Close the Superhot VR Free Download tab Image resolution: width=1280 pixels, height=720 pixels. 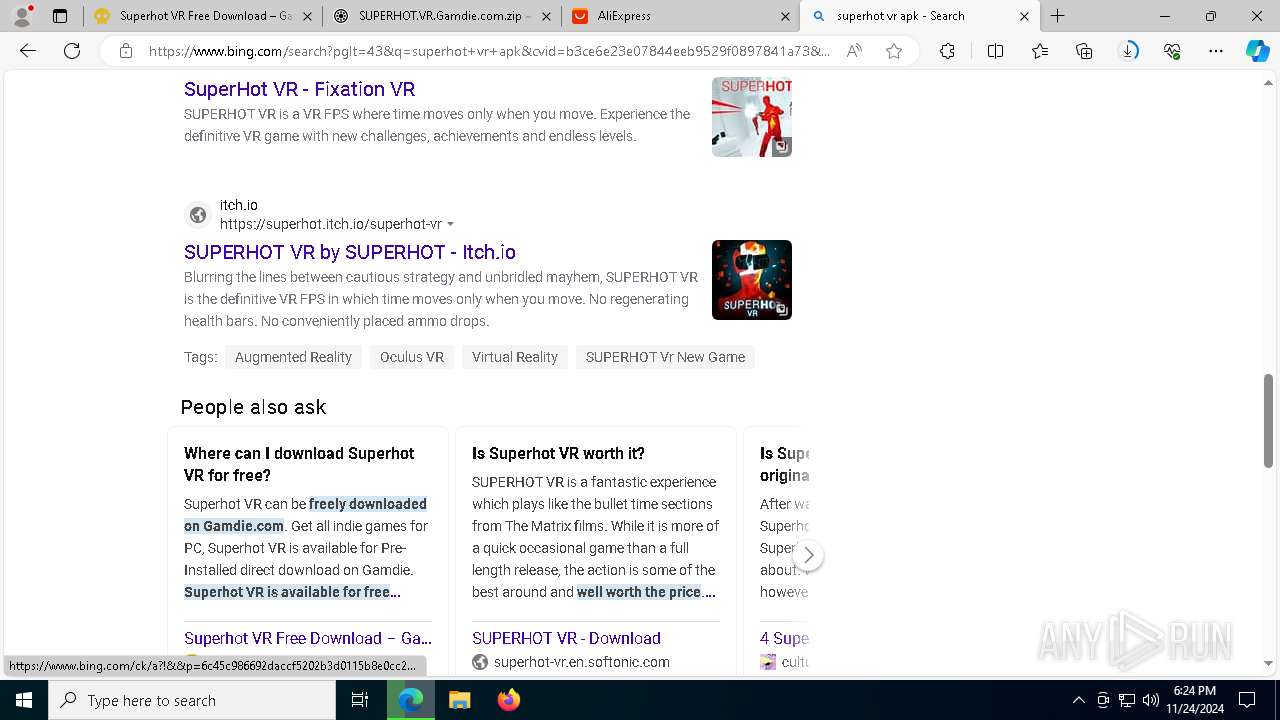pos(307,16)
